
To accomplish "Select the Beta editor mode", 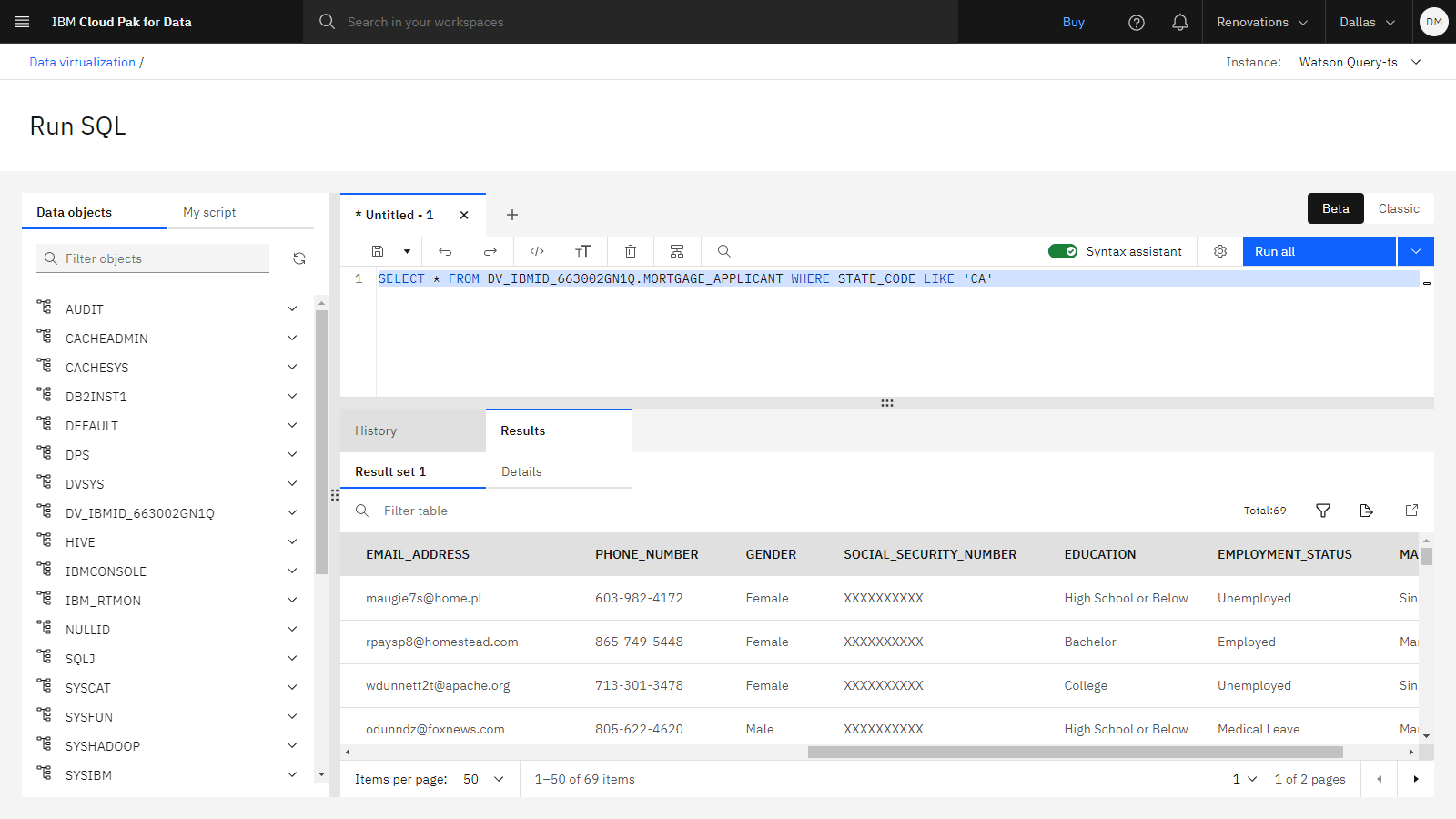I will pos(1336,208).
